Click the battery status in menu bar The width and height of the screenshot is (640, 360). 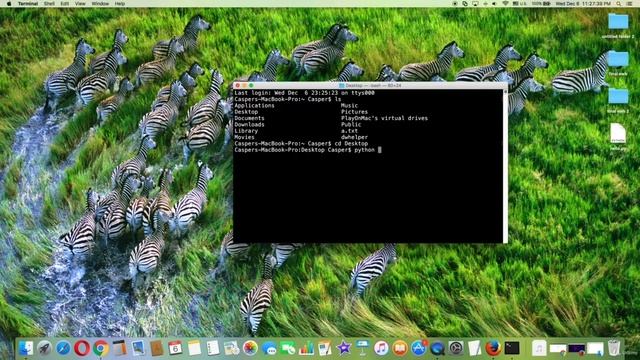[x=541, y=3]
